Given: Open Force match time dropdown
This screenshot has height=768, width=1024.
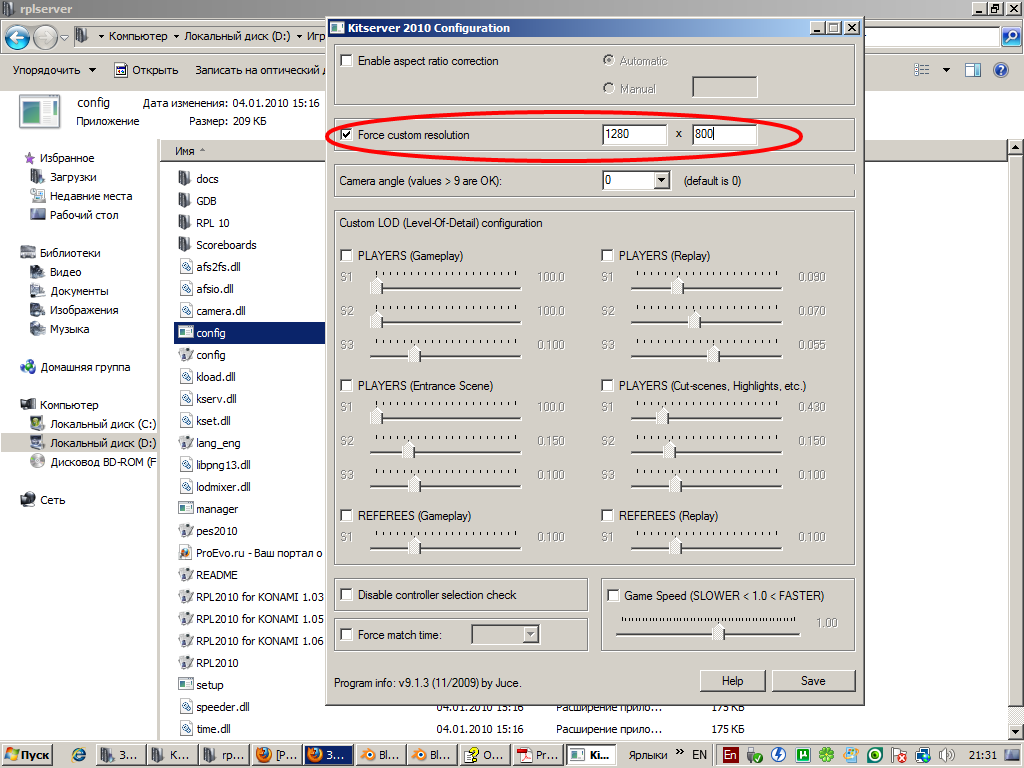Looking at the screenshot, I should 531,633.
